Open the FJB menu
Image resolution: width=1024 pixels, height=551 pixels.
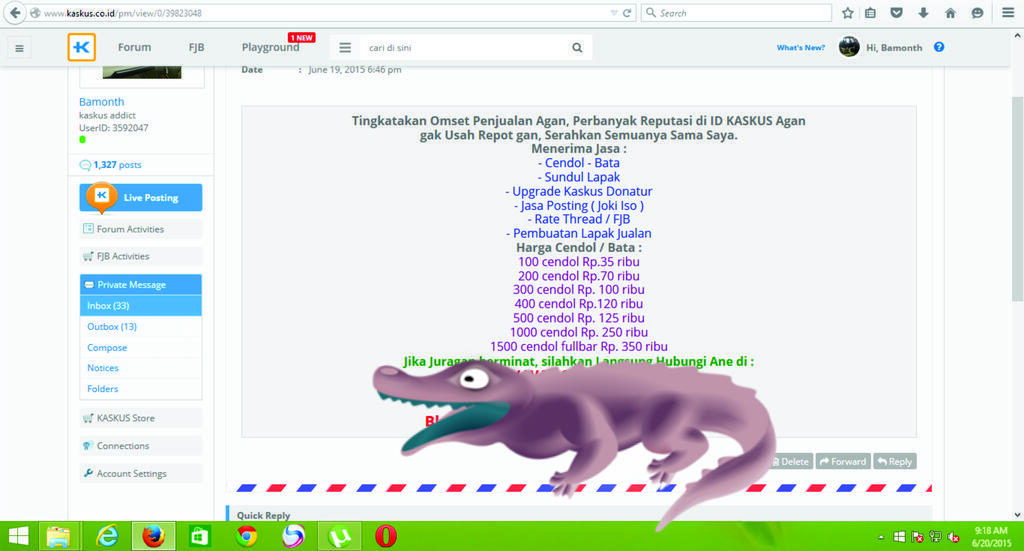pyautogui.click(x=196, y=47)
